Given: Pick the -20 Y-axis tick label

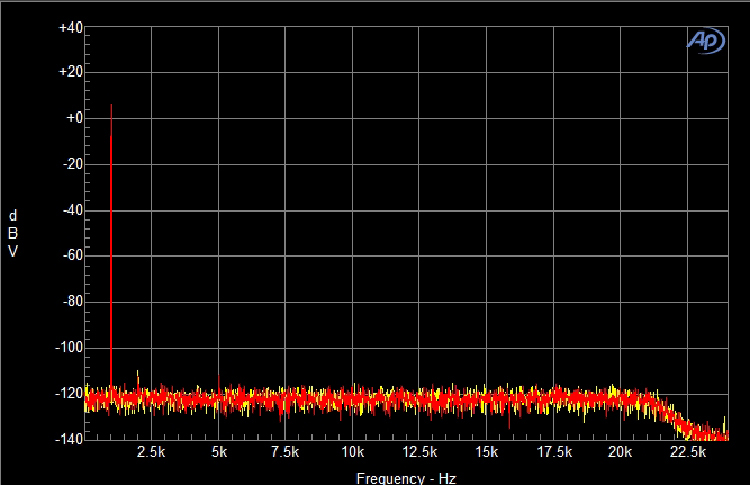Looking at the screenshot, I should 70,165.
